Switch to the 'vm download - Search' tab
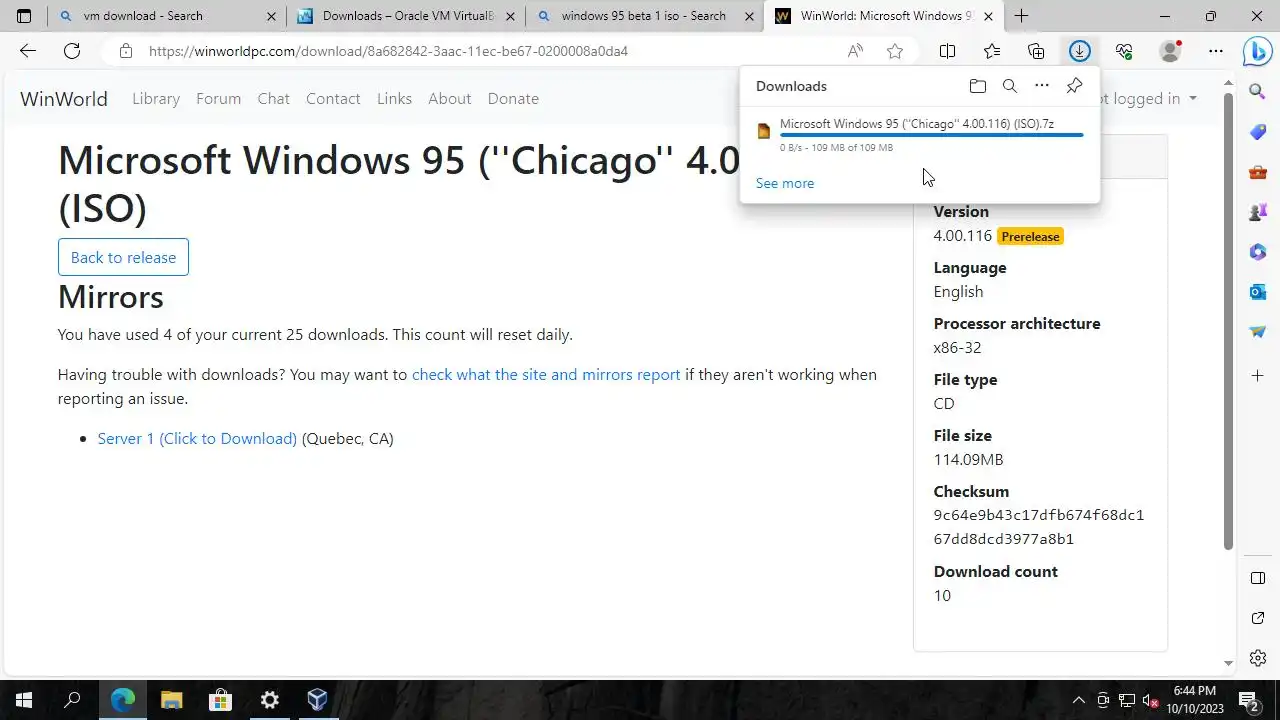This screenshot has width=1280, height=720. click(166, 16)
